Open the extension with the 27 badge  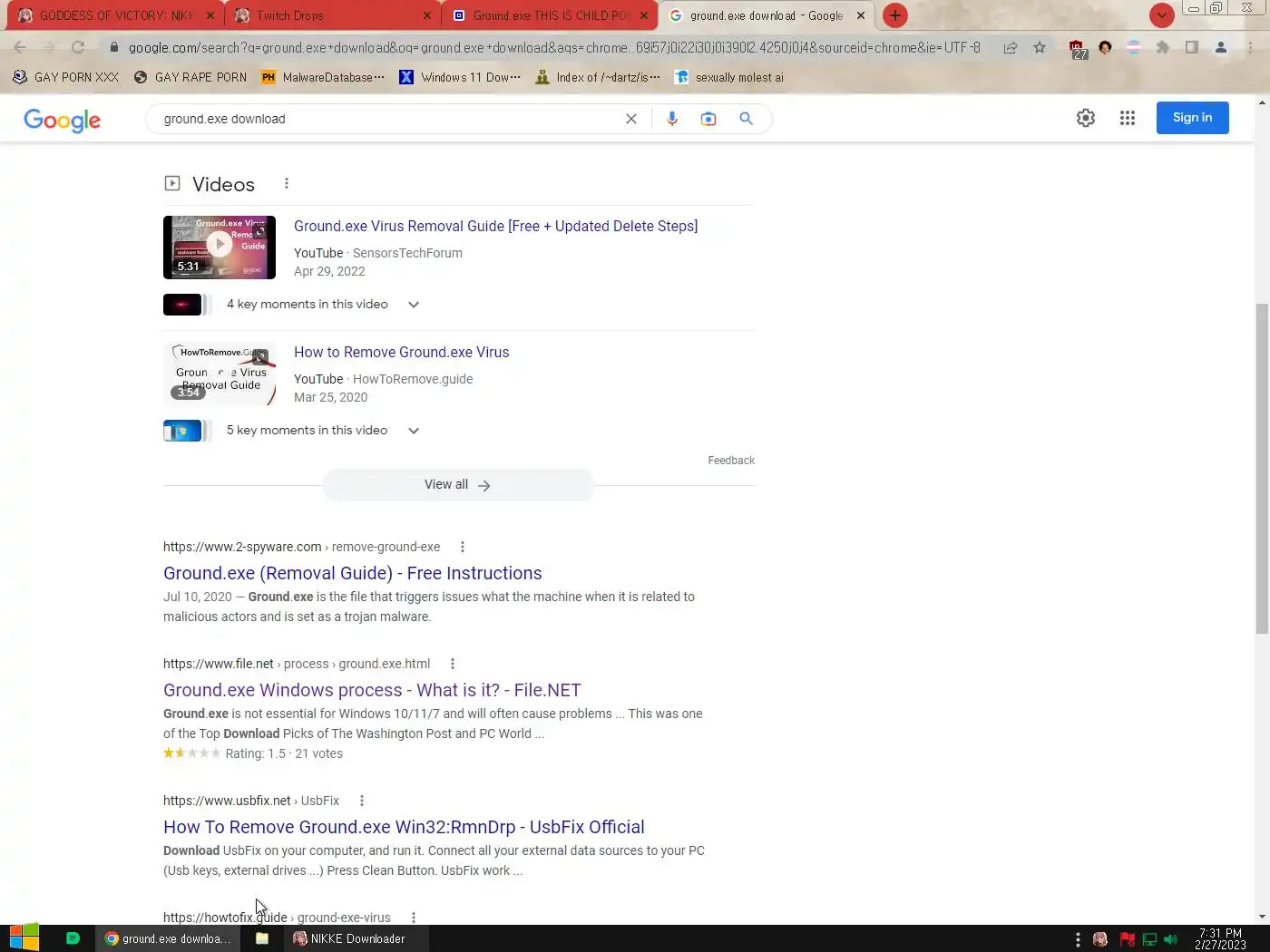click(x=1077, y=49)
